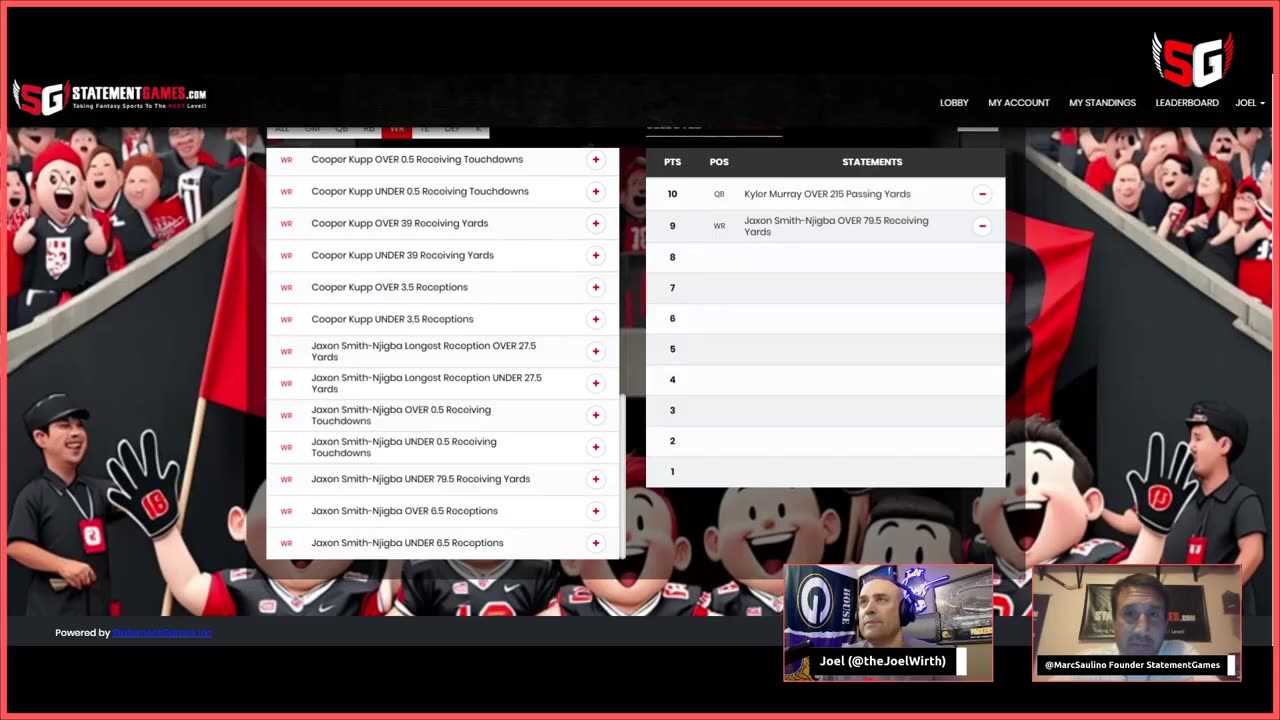
Task: Add Smith-Njigba Longest Reception OVER 27.5 Yards
Action: tap(596, 352)
